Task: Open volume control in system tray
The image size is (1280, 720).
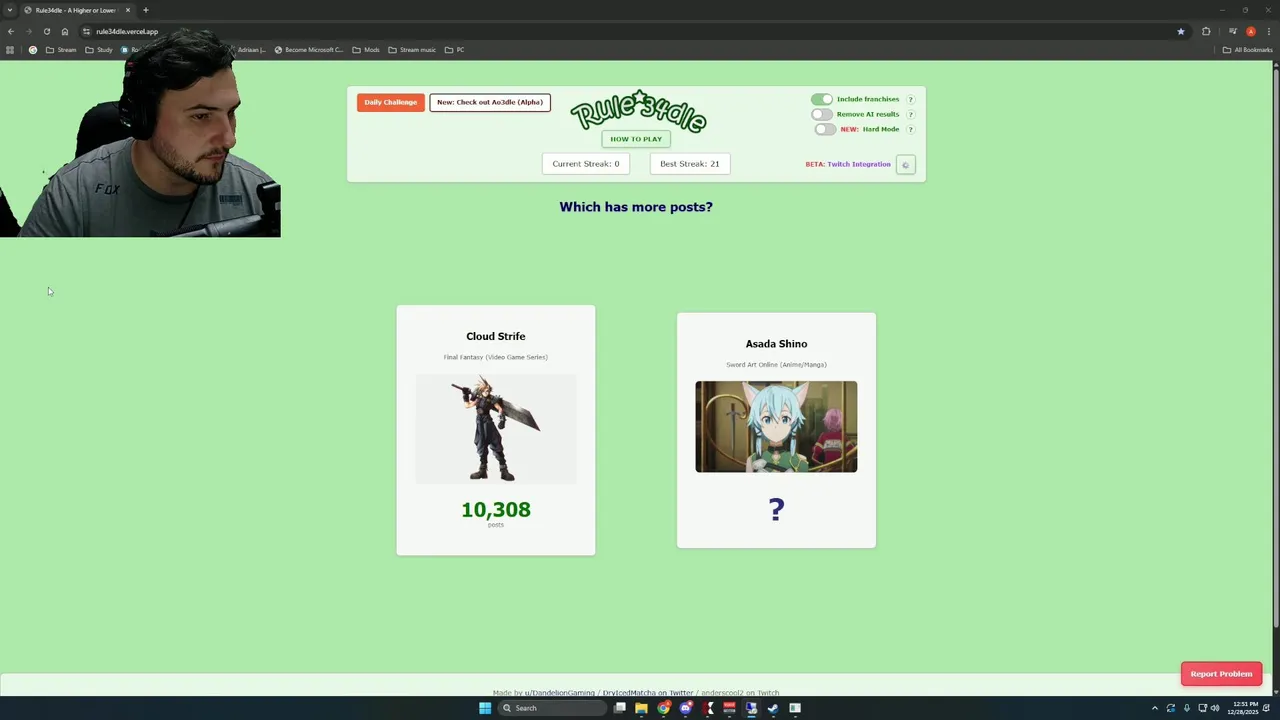Action: [x=1215, y=708]
